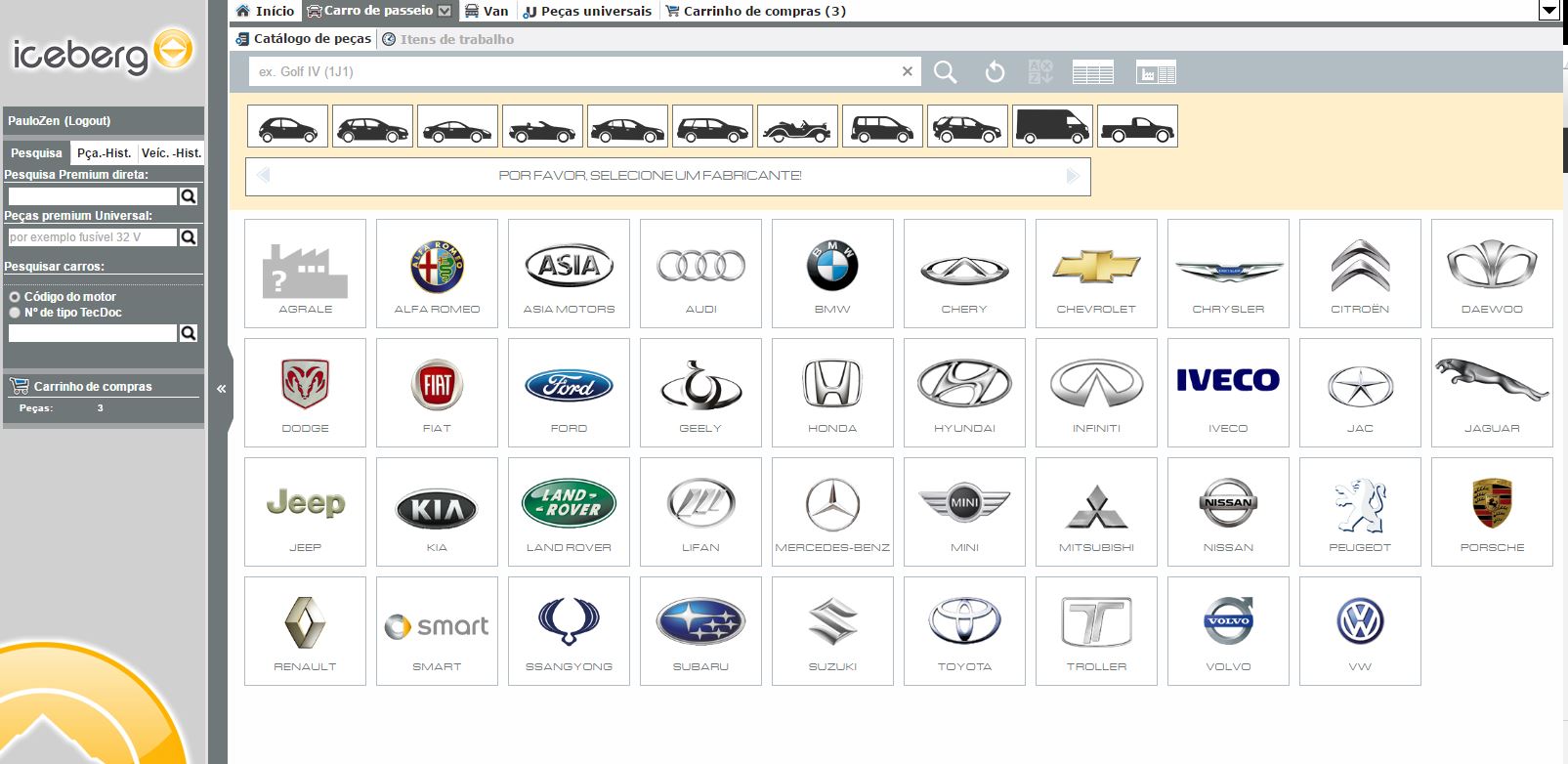Go to previous step with left arrow

click(x=263, y=176)
